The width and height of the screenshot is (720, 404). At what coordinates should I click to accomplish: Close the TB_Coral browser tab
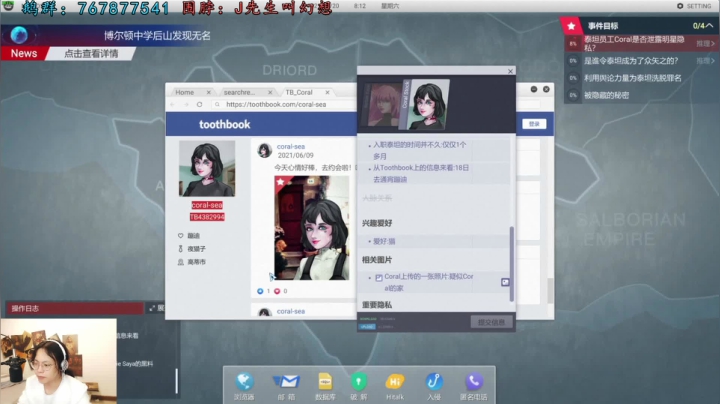point(327,92)
